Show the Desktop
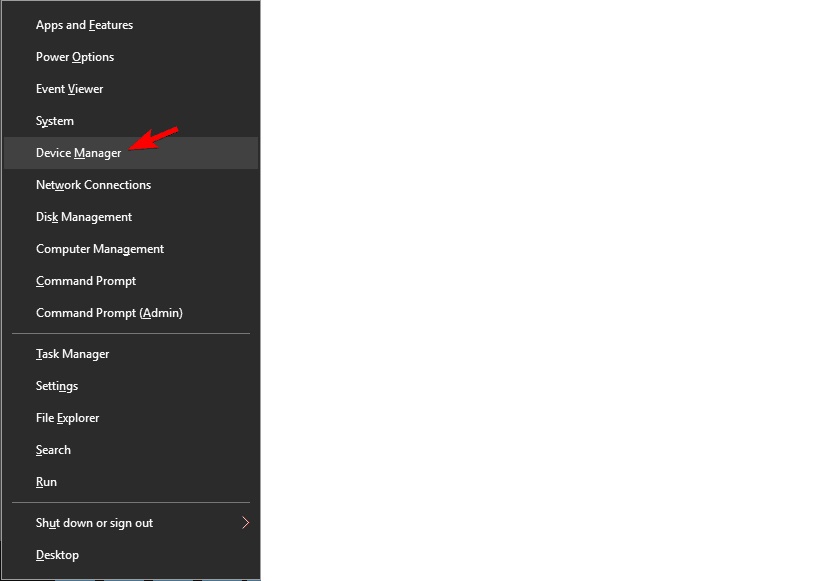The image size is (819, 581). pos(131,555)
